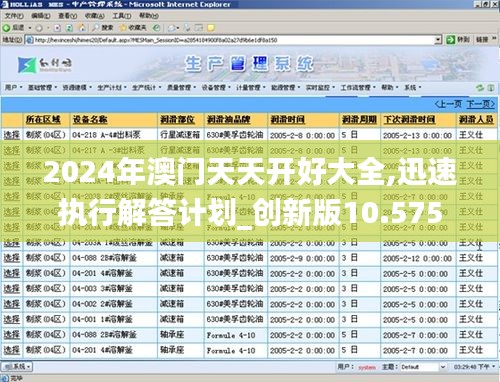Sort by the 润滑周期 column header
Screen dimensions: 500x382
point(359,119)
